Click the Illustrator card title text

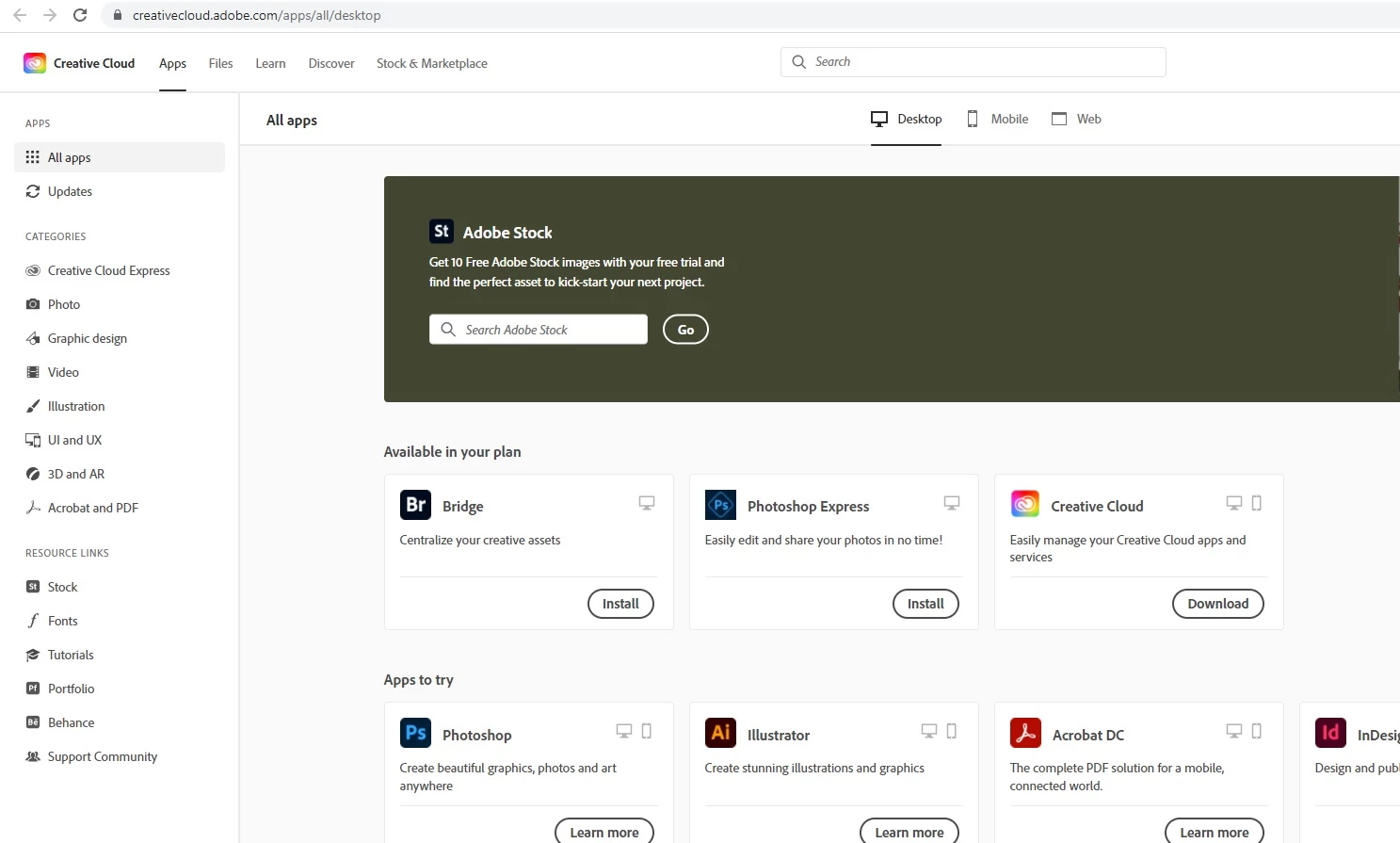tap(779, 735)
